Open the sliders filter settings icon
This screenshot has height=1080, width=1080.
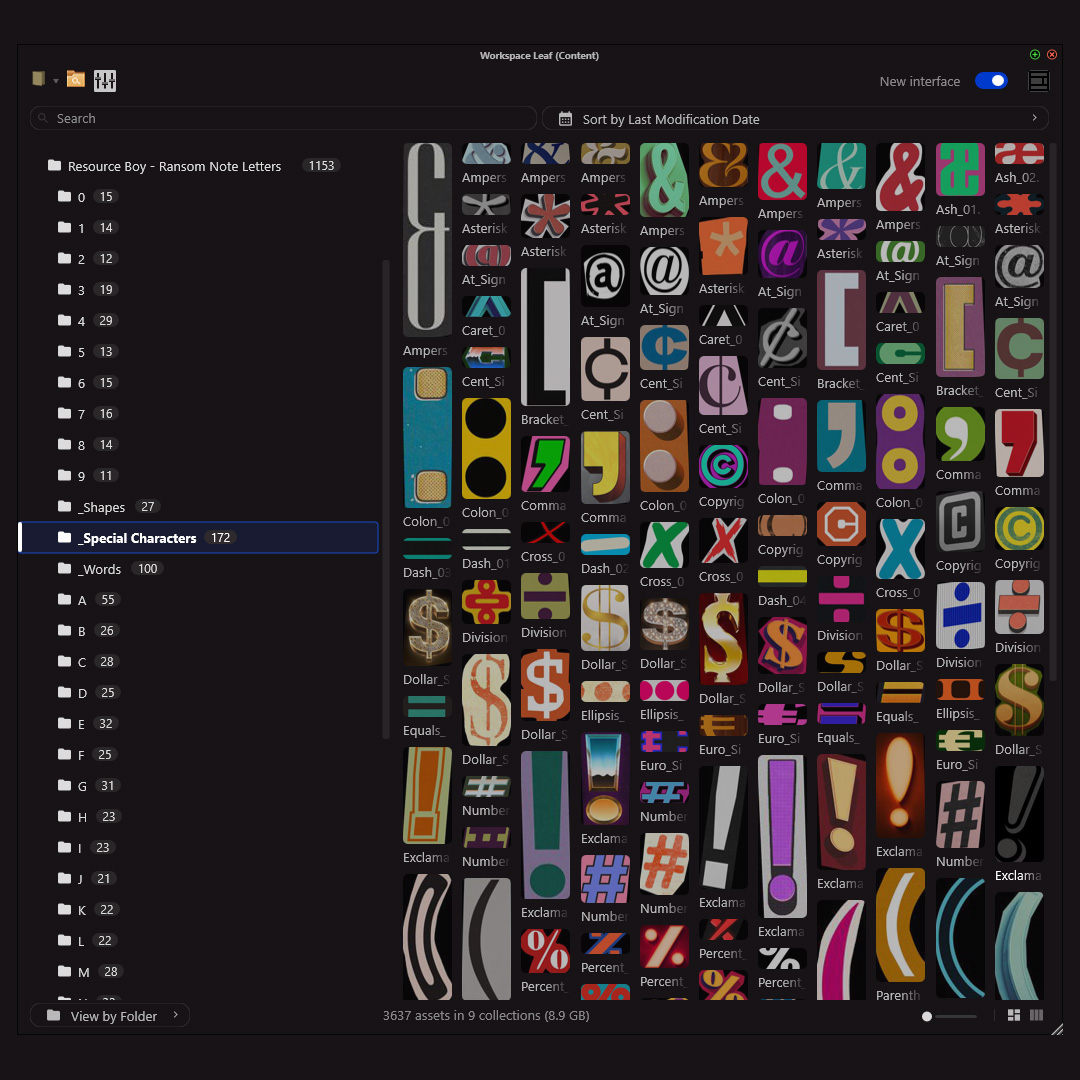tap(105, 81)
